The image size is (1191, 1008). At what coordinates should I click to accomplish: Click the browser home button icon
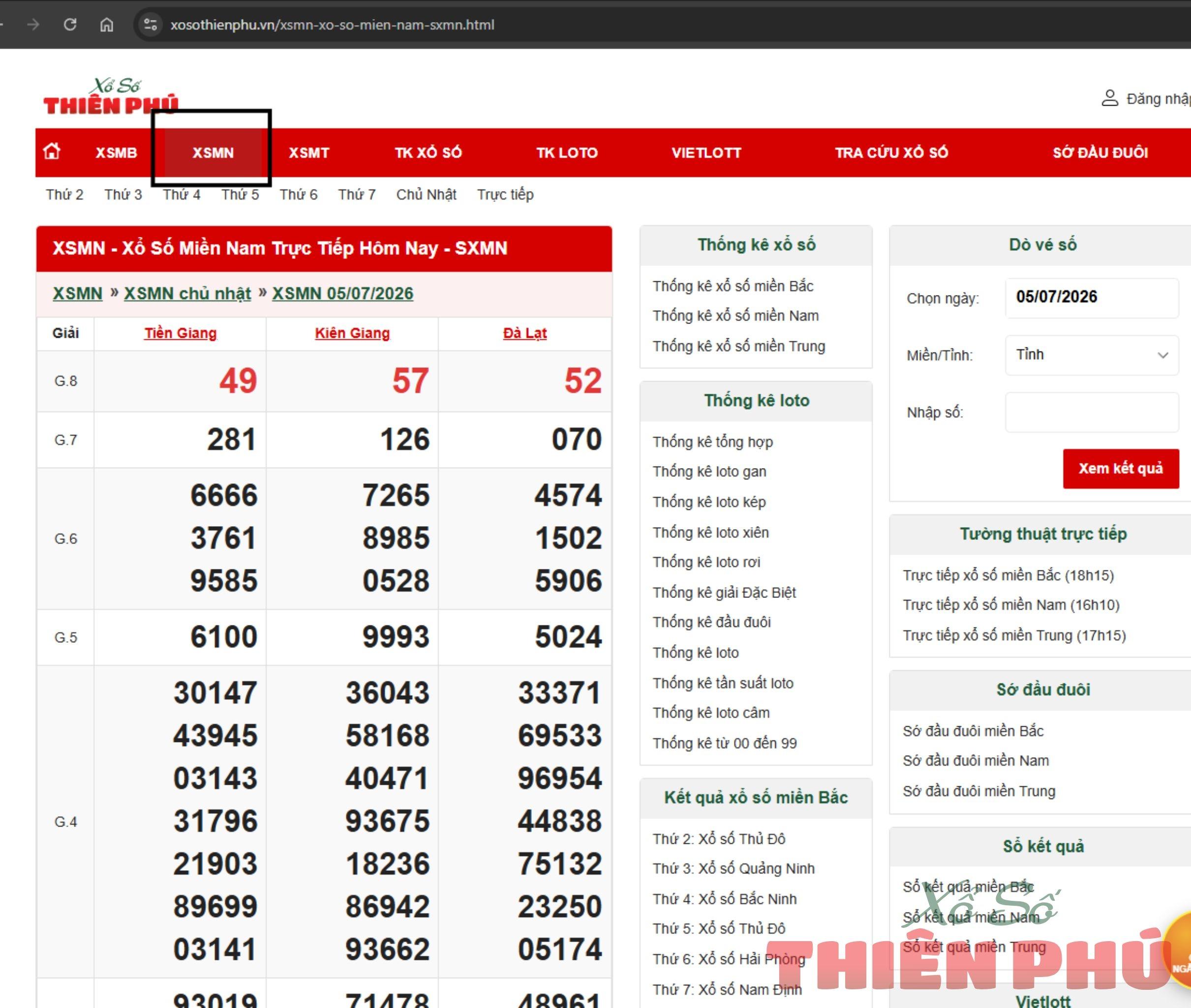[x=107, y=25]
